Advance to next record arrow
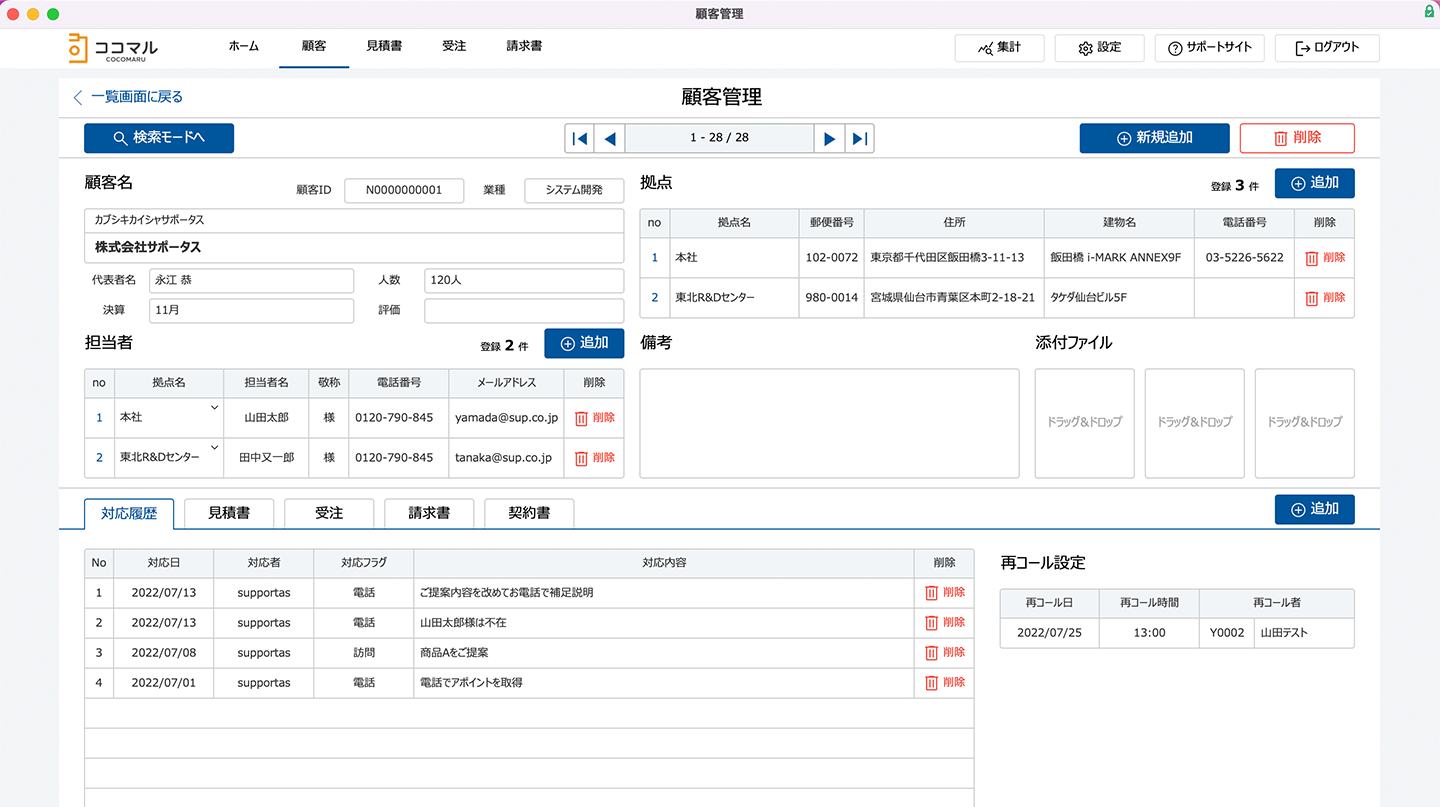The image size is (1440, 807). tap(829, 138)
